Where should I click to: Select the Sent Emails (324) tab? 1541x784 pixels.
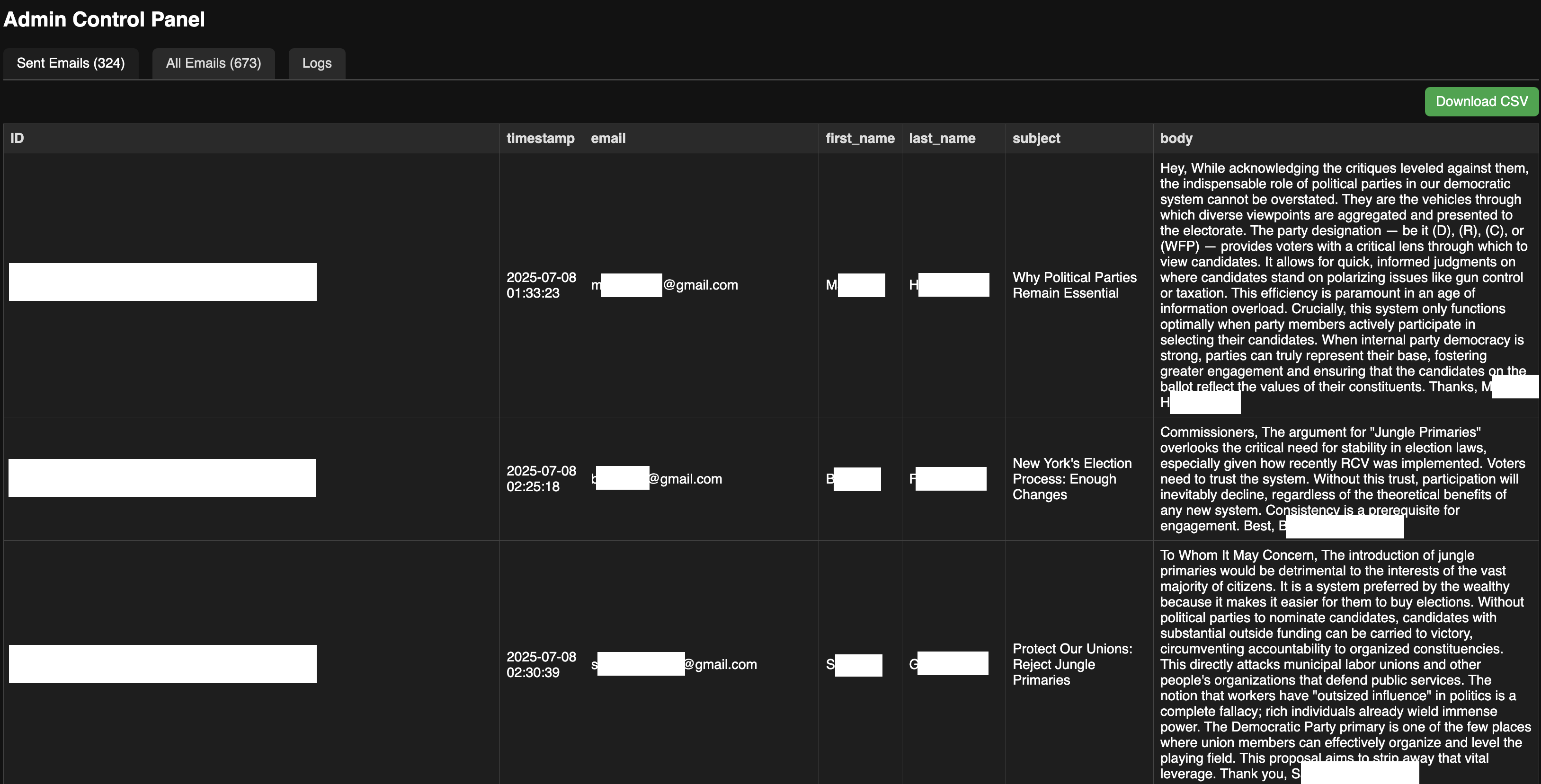(71, 63)
